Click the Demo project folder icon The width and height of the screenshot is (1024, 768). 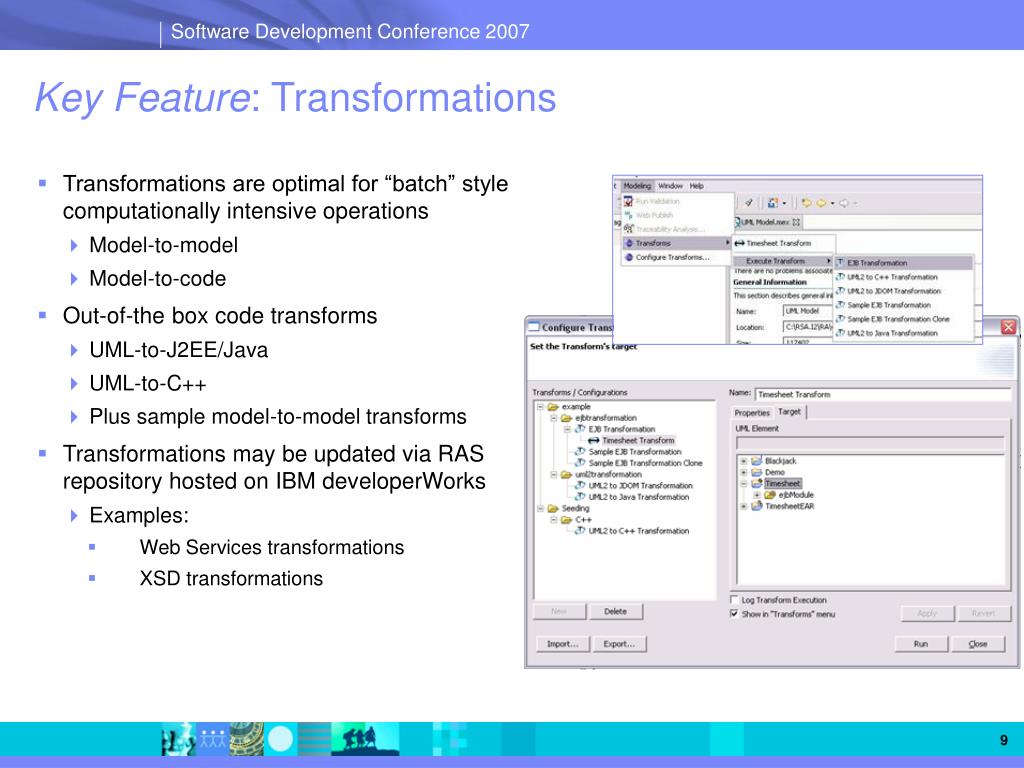[x=757, y=472]
